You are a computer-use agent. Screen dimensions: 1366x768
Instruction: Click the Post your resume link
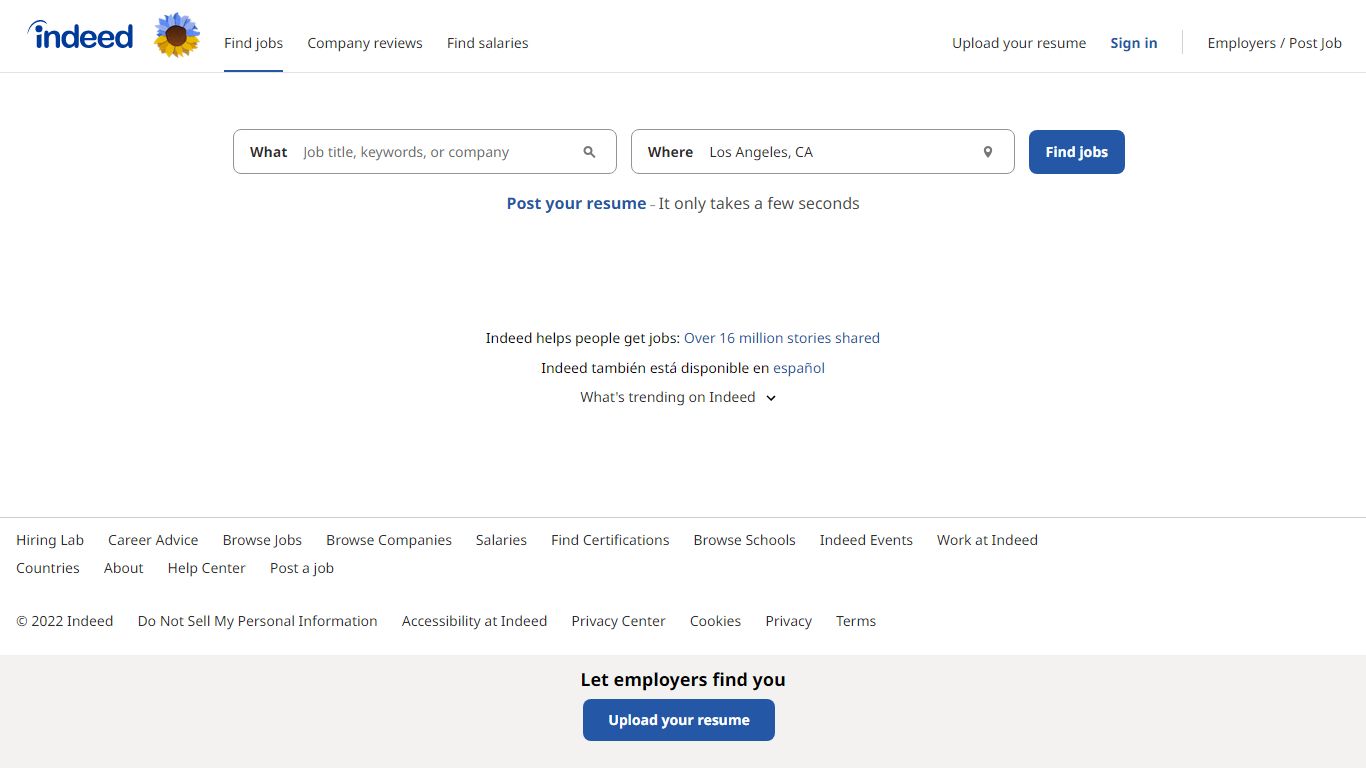click(x=576, y=203)
